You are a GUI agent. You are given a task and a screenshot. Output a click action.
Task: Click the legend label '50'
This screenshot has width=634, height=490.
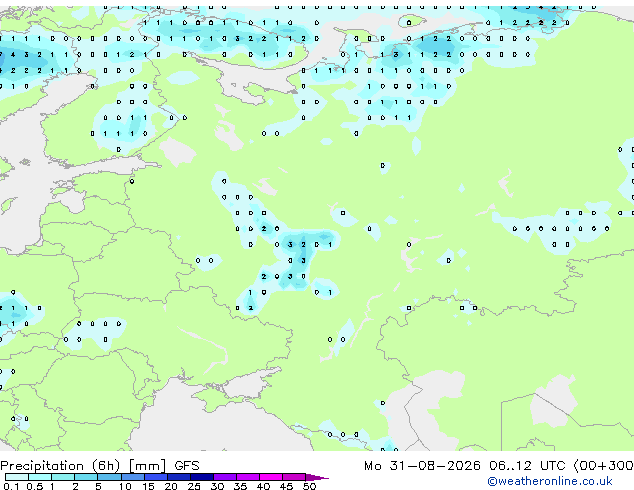coord(309,486)
